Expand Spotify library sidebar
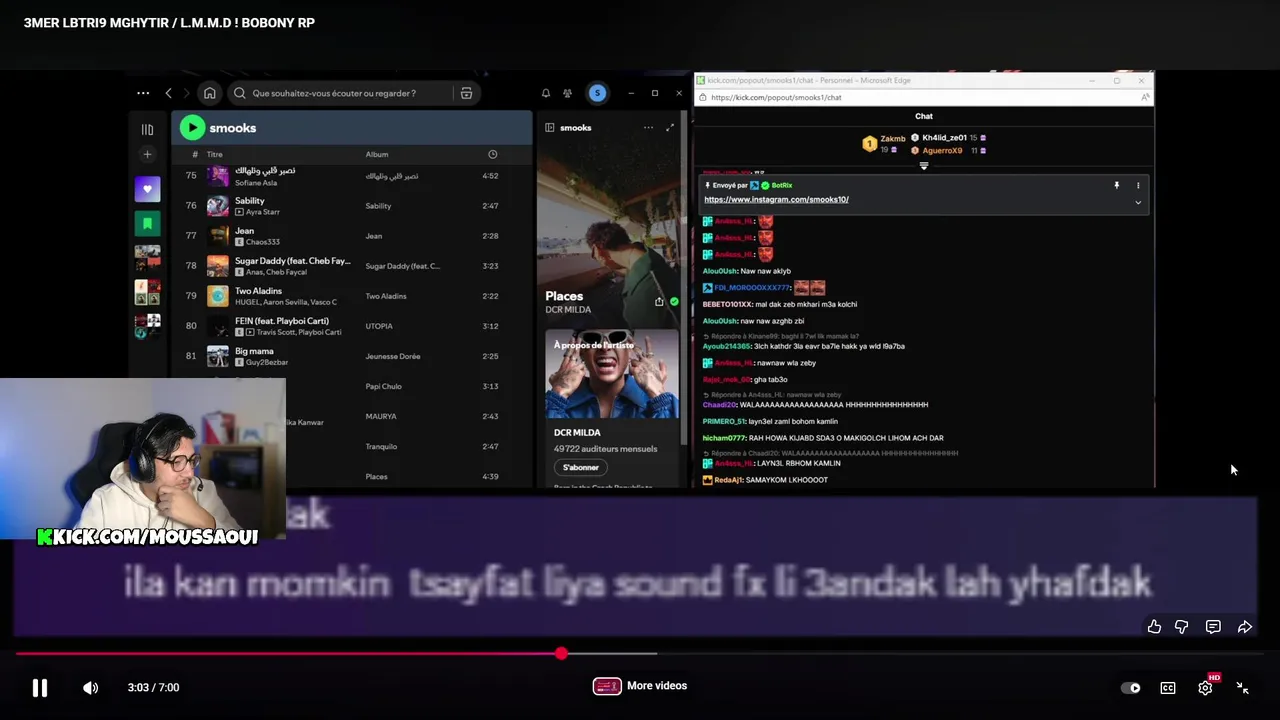The width and height of the screenshot is (1280, 720). 147,129
